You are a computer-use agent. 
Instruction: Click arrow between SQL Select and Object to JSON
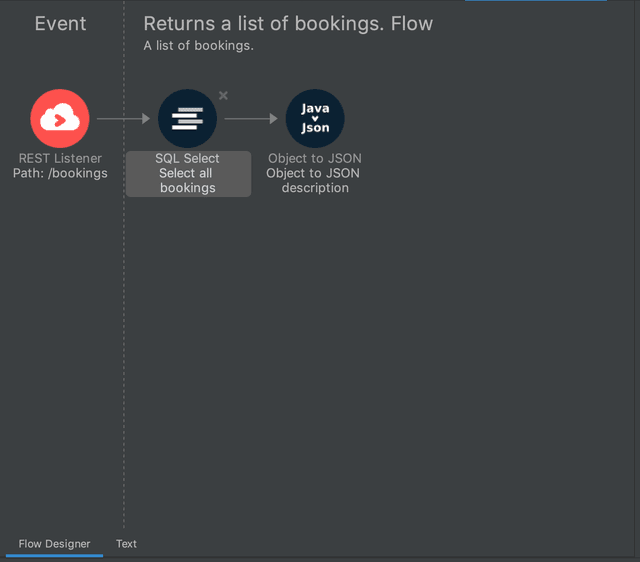[x=251, y=118]
